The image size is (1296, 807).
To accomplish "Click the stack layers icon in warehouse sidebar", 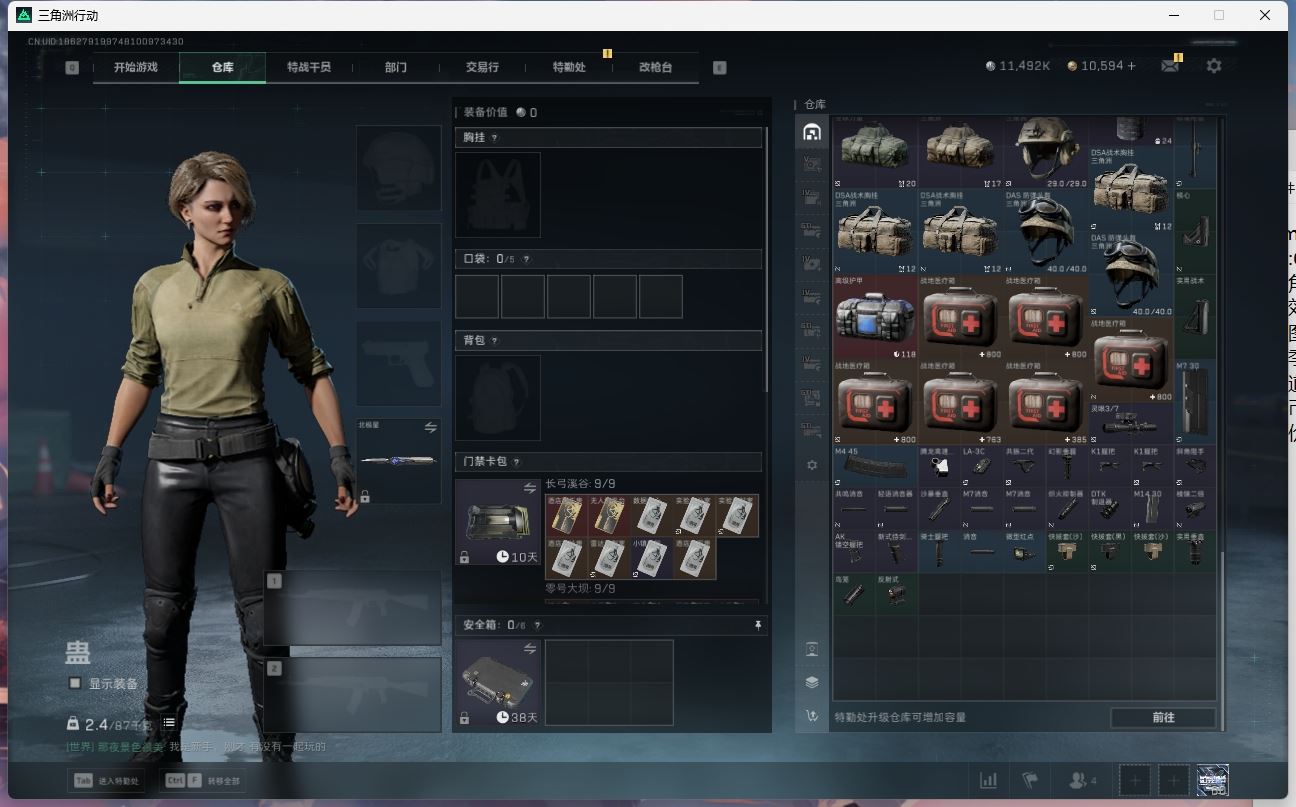I will (812, 682).
